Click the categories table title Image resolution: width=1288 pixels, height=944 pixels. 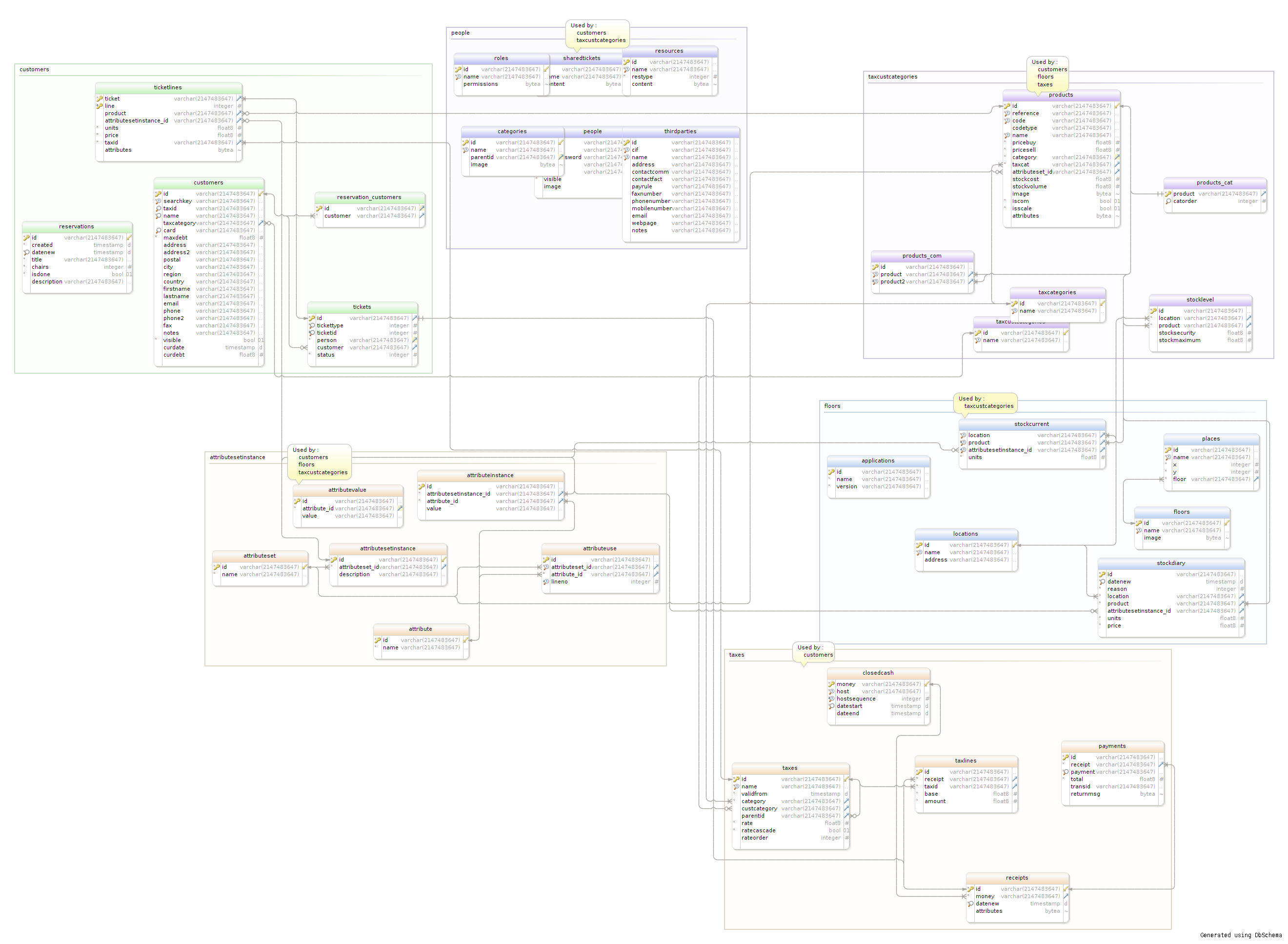point(512,131)
